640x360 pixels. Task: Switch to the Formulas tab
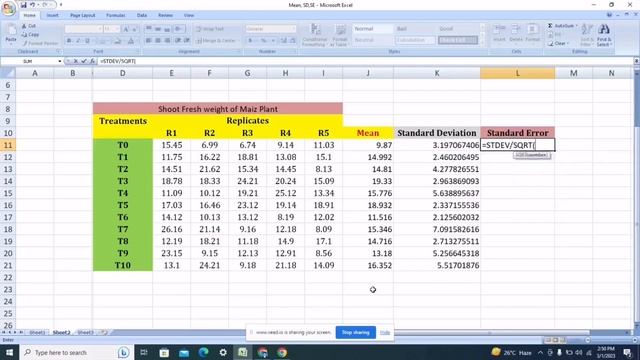(x=116, y=16)
